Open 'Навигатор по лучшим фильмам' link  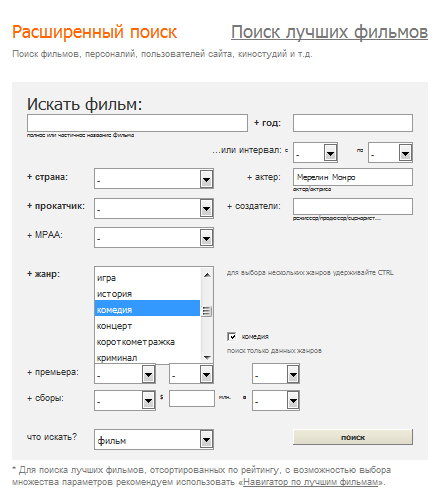311,482
